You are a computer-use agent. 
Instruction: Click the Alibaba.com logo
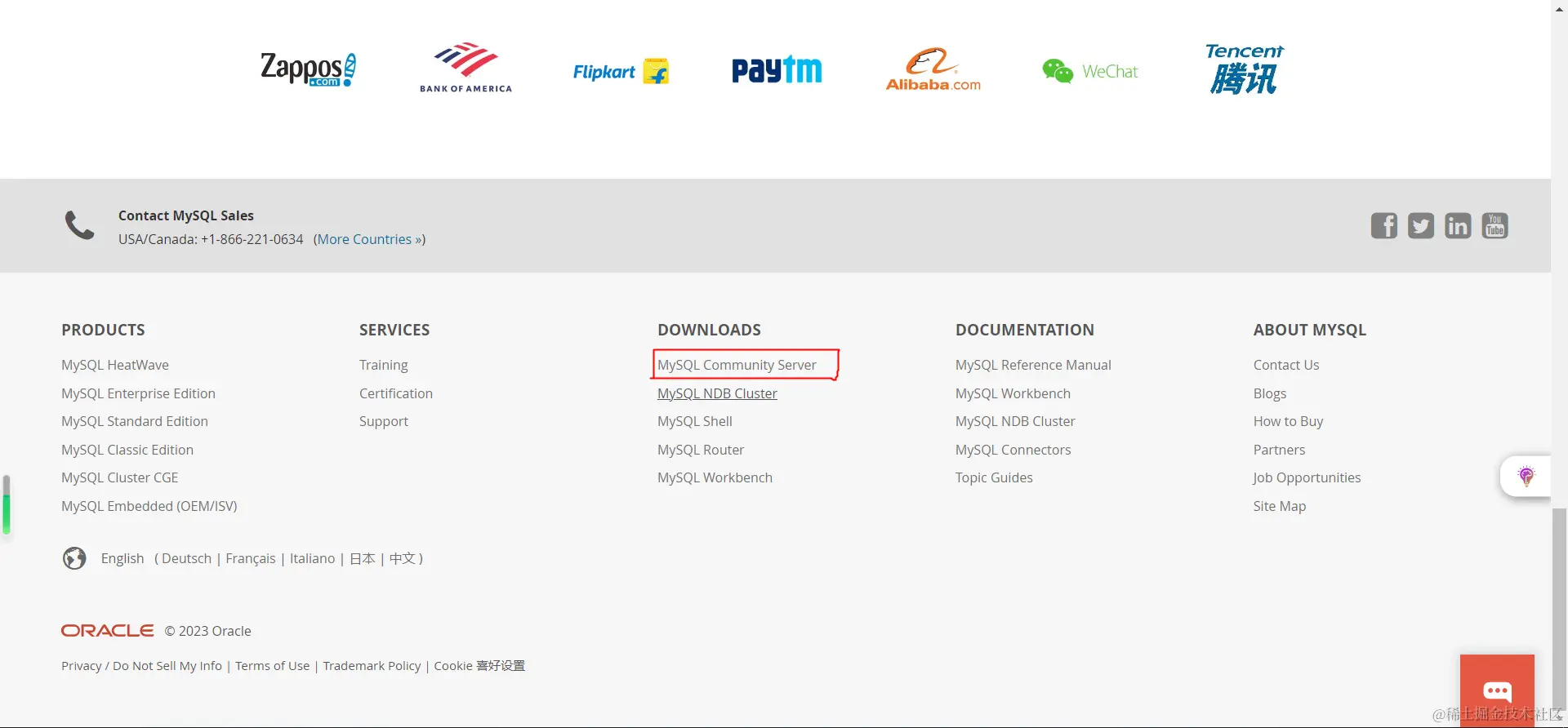[933, 69]
